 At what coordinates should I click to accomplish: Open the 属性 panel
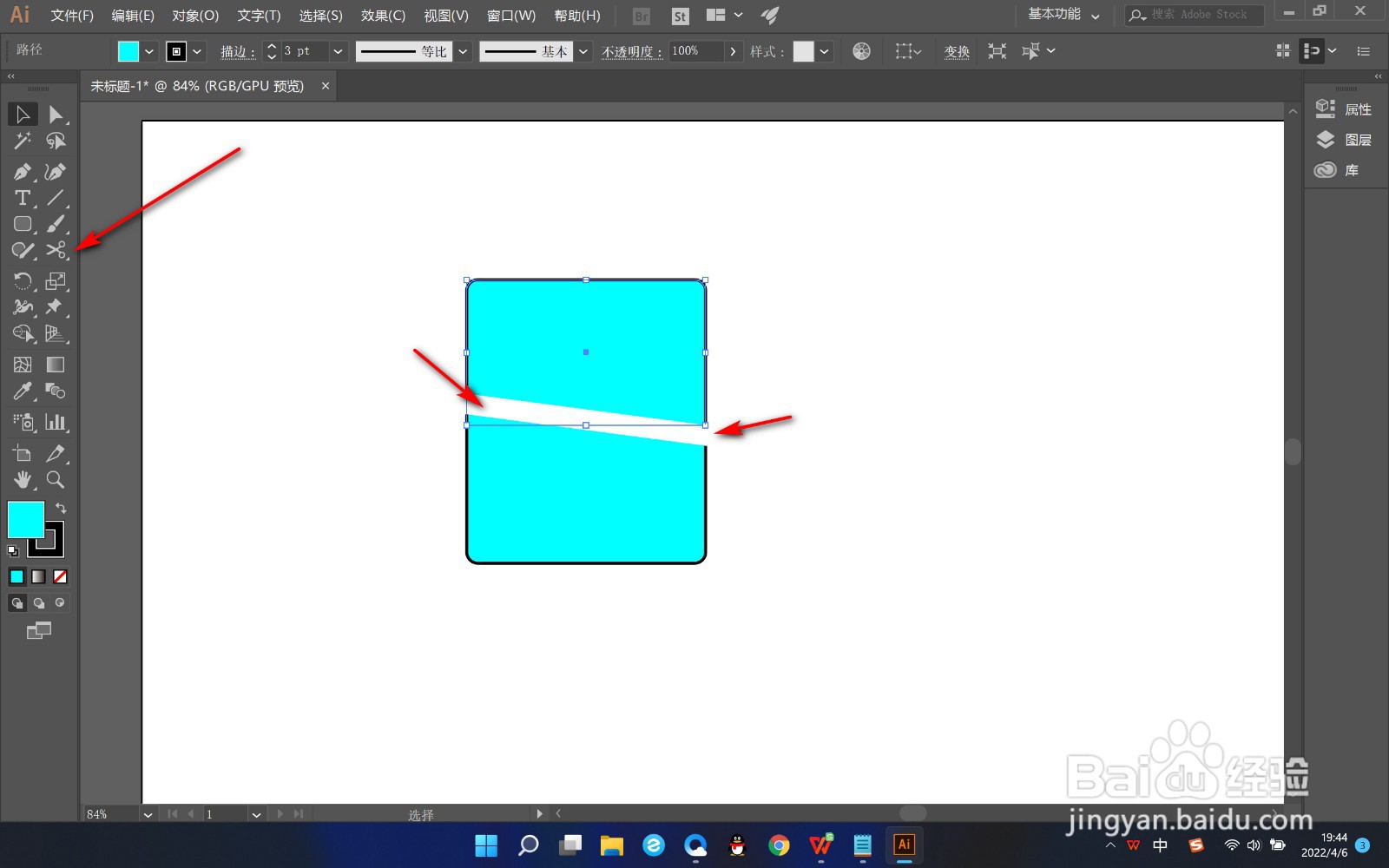click(x=1345, y=109)
